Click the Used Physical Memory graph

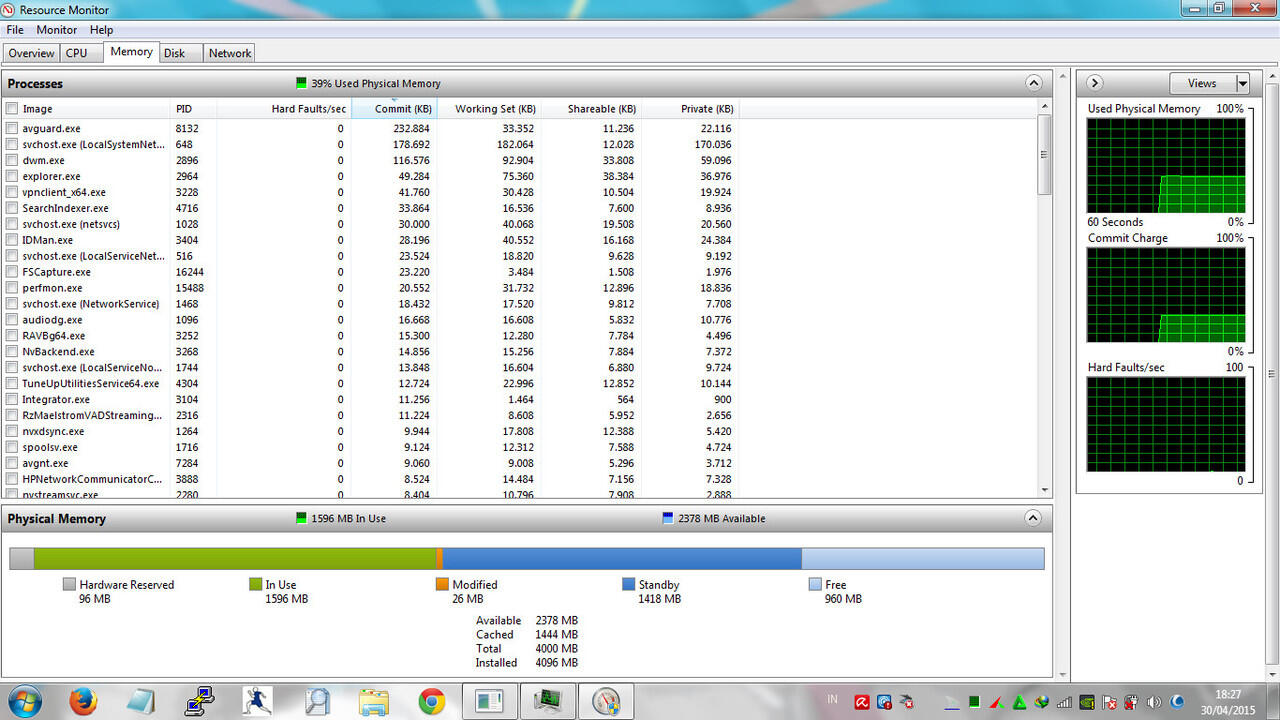click(1166, 166)
